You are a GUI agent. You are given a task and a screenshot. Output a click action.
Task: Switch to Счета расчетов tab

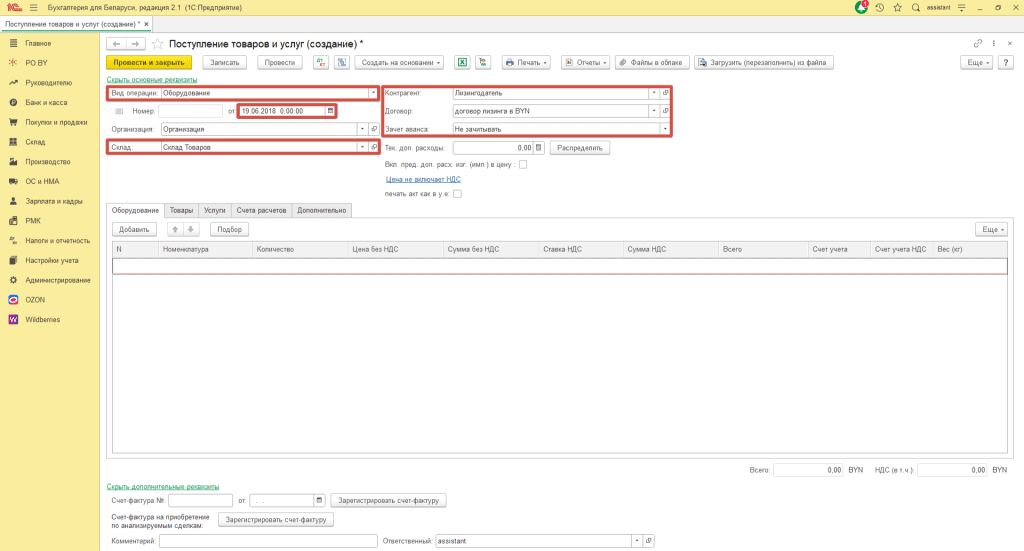[x=261, y=210]
